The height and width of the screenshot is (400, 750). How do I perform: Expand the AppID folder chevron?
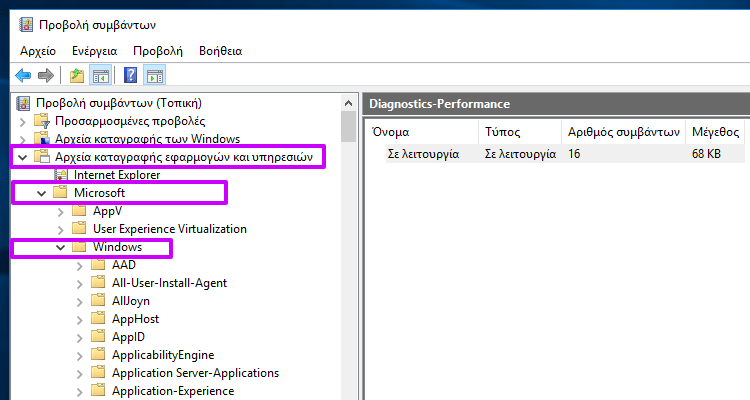(x=79, y=338)
